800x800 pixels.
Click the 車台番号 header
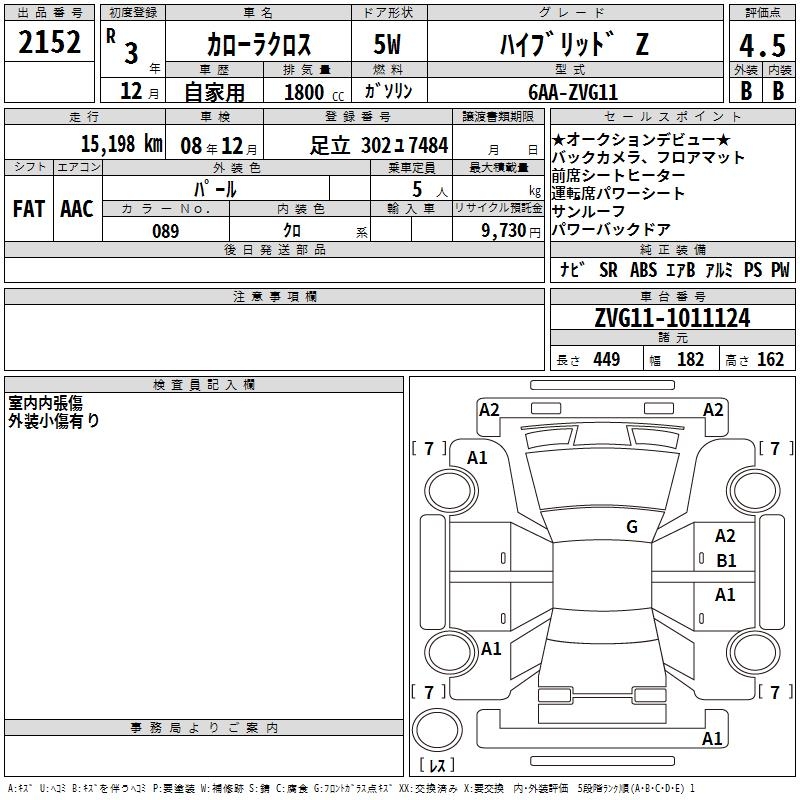[x=673, y=296]
